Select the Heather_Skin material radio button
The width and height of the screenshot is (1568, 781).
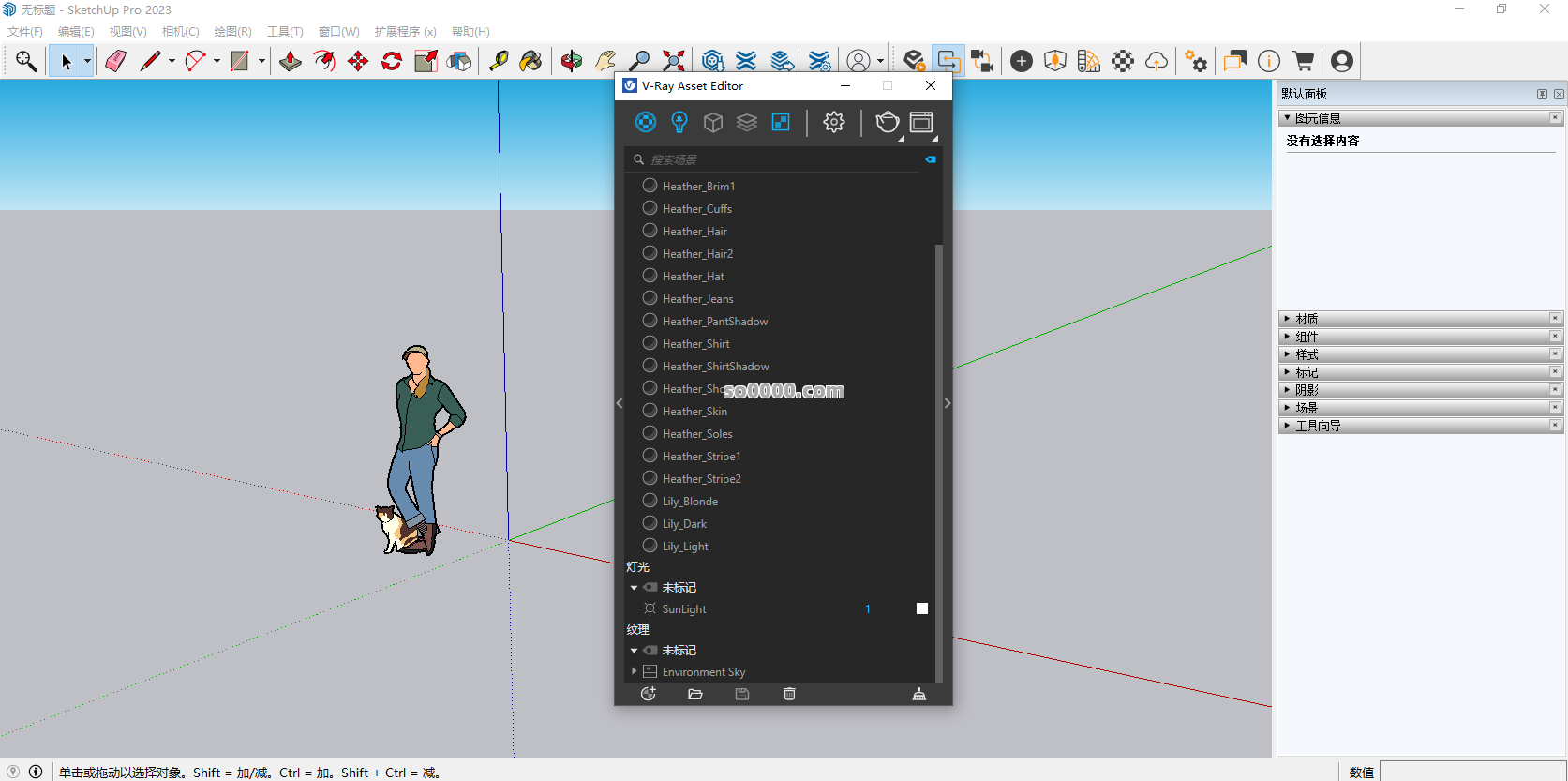(650, 411)
